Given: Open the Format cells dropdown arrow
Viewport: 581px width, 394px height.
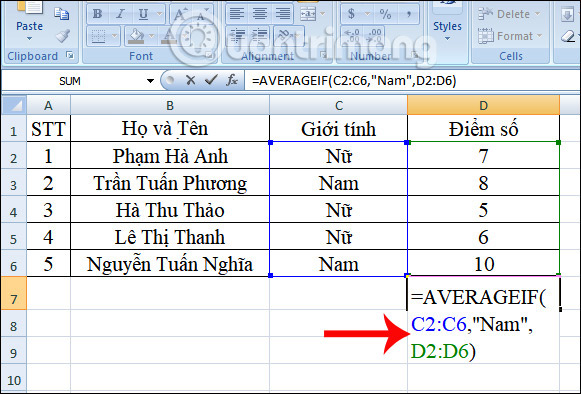Looking at the screenshot, I should (x=540, y=36).
